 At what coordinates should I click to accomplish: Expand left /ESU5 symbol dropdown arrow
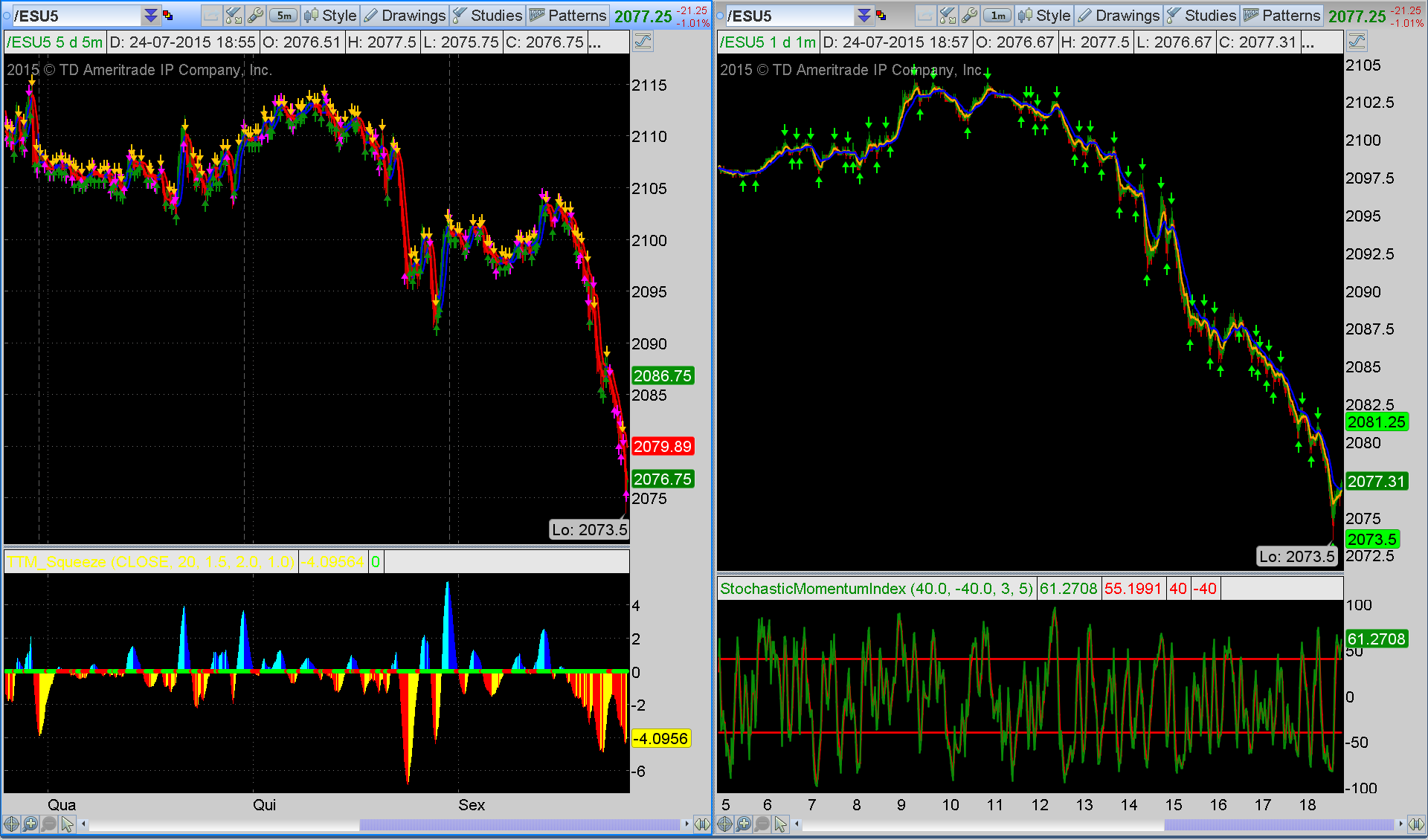coord(151,16)
